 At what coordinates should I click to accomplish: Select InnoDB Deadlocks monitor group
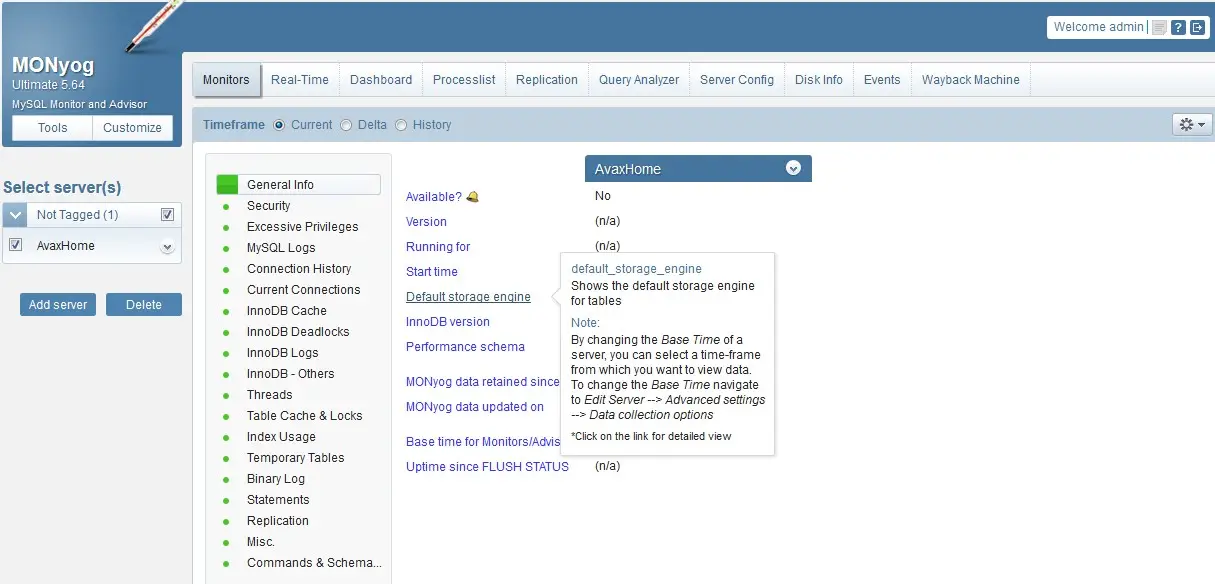tap(298, 332)
